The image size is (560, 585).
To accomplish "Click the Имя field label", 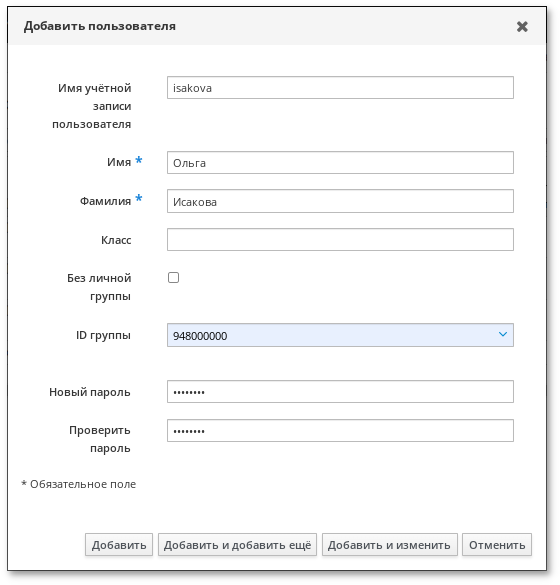I will coord(119,162).
